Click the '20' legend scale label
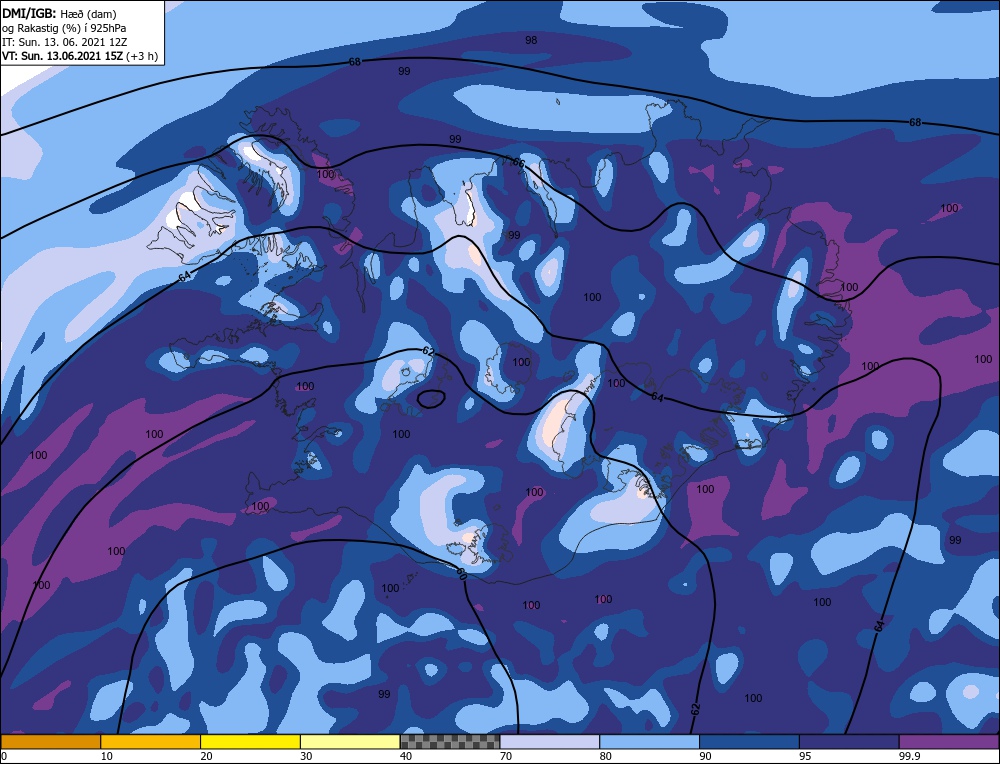This screenshot has width=1000, height=764. [x=207, y=756]
